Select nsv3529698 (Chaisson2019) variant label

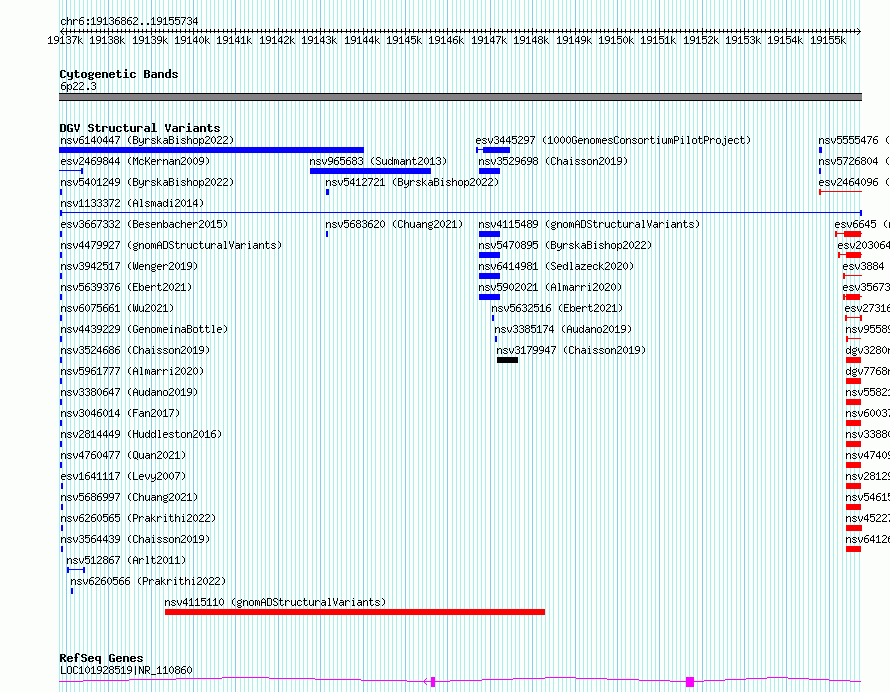[553, 161]
